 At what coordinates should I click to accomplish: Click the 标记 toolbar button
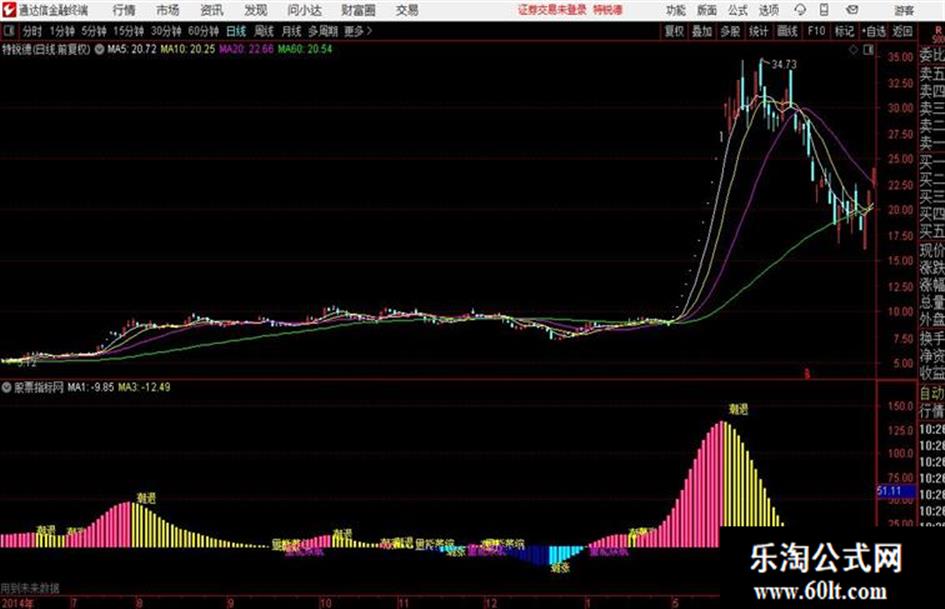click(844, 31)
